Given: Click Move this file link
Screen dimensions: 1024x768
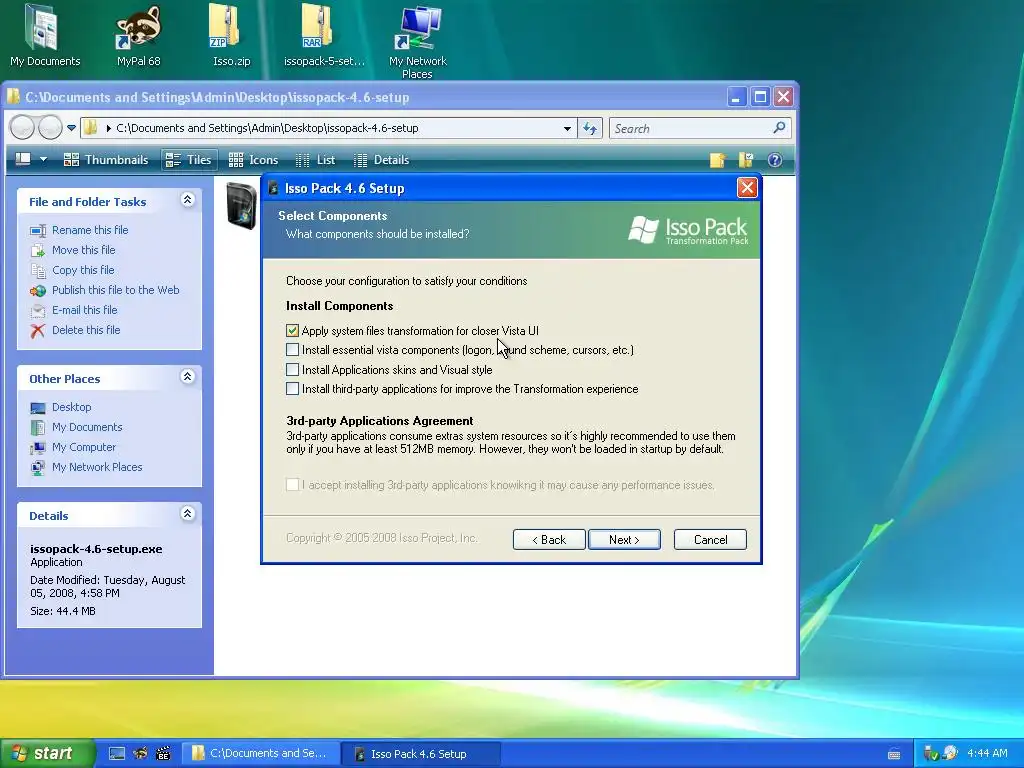Looking at the screenshot, I should coord(84,250).
